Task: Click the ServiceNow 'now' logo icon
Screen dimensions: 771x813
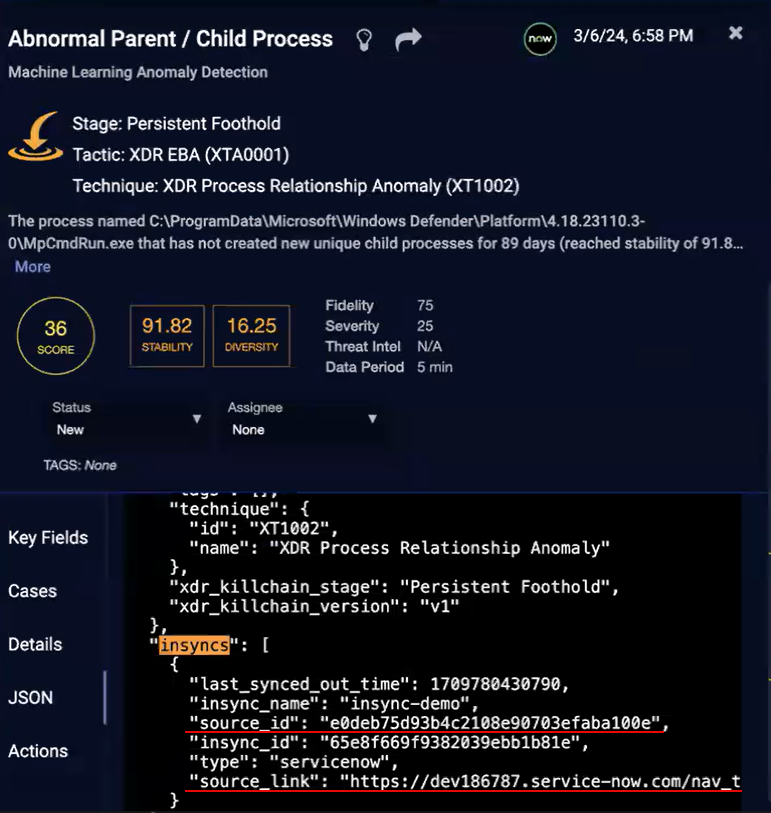Action: [x=540, y=39]
